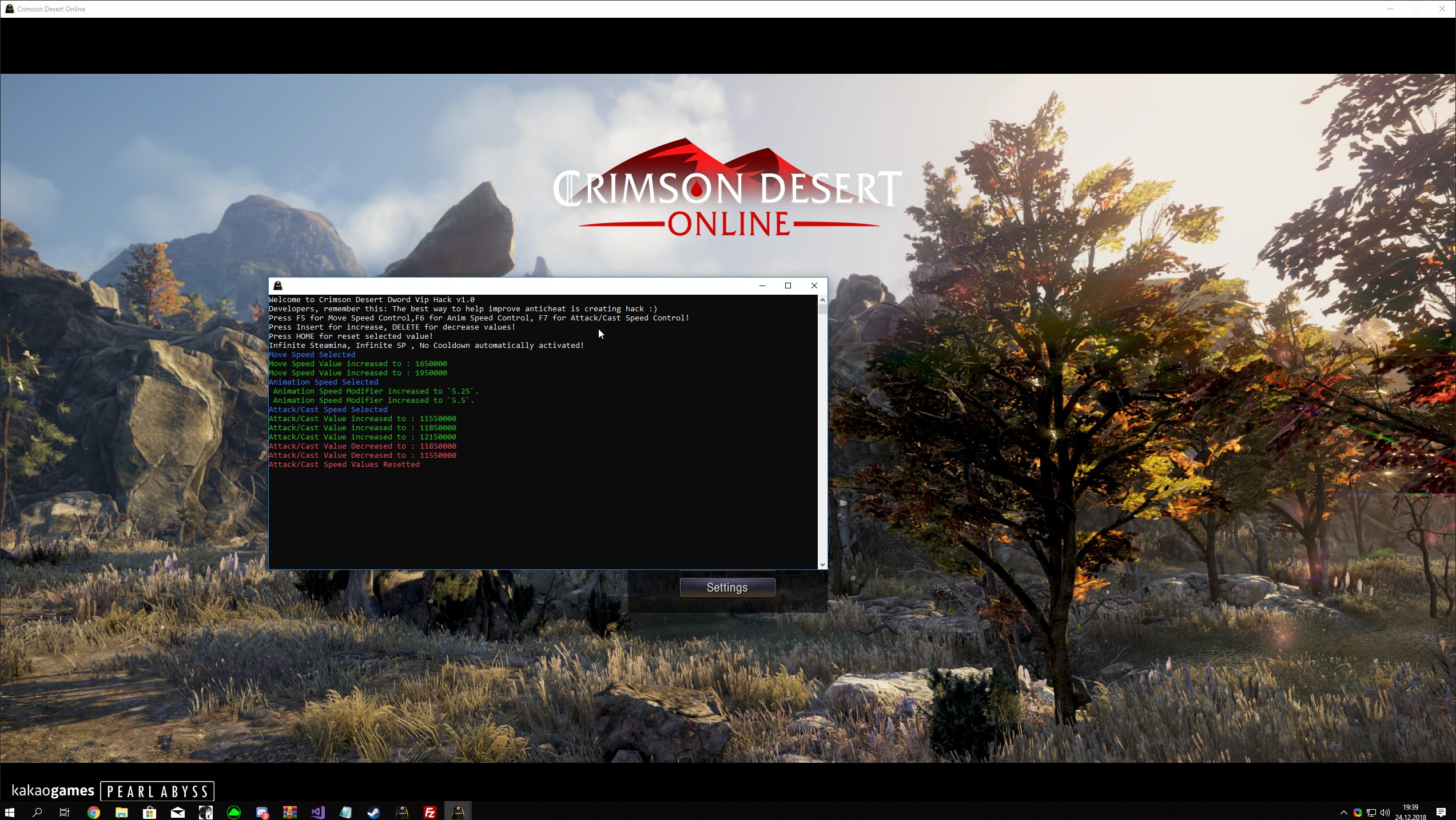
Task: Close the Crimson Desert Online window
Action: [1442, 9]
